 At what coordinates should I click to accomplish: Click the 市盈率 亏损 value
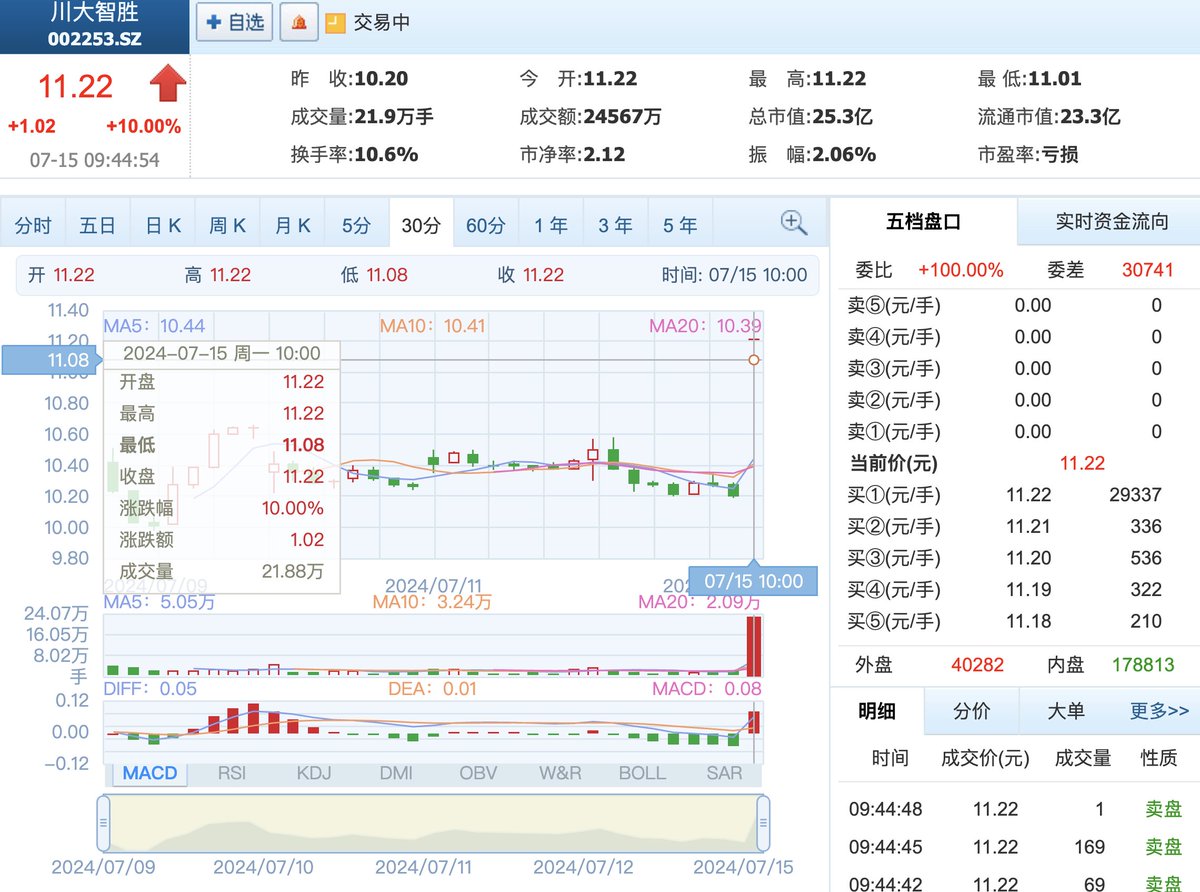pyautogui.click(x=1059, y=154)
